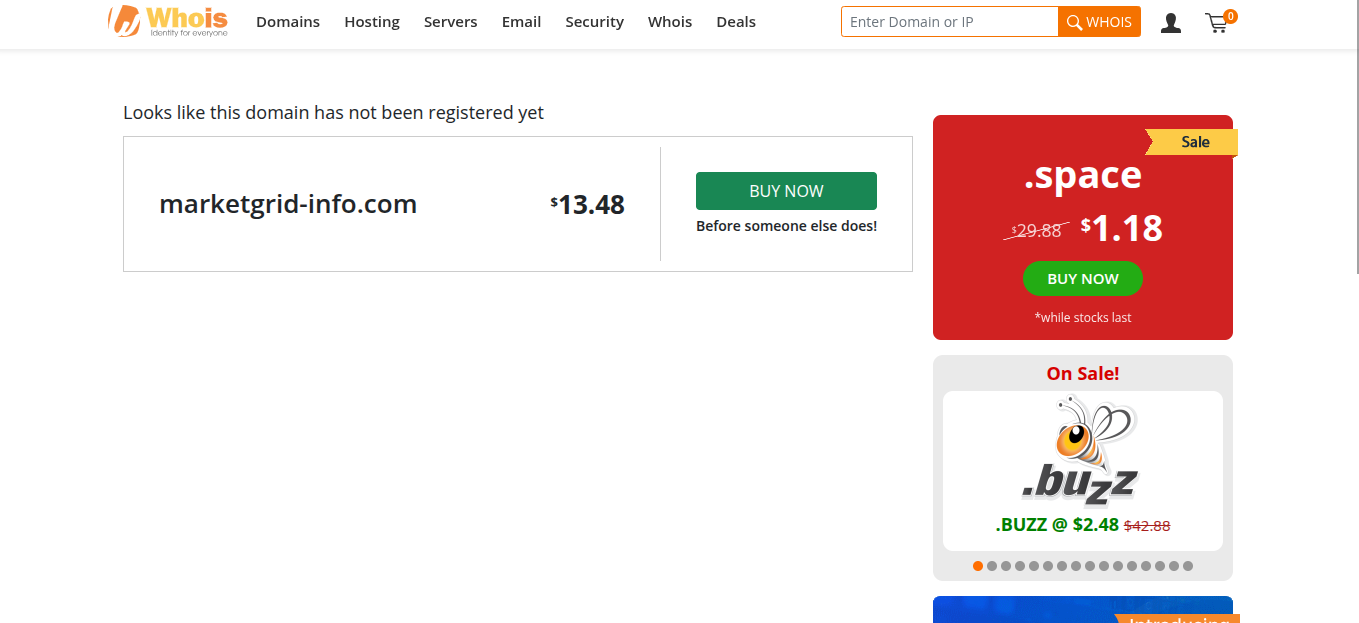Buy marketgrid-info.com with green BUY NOW

(786, 191)
